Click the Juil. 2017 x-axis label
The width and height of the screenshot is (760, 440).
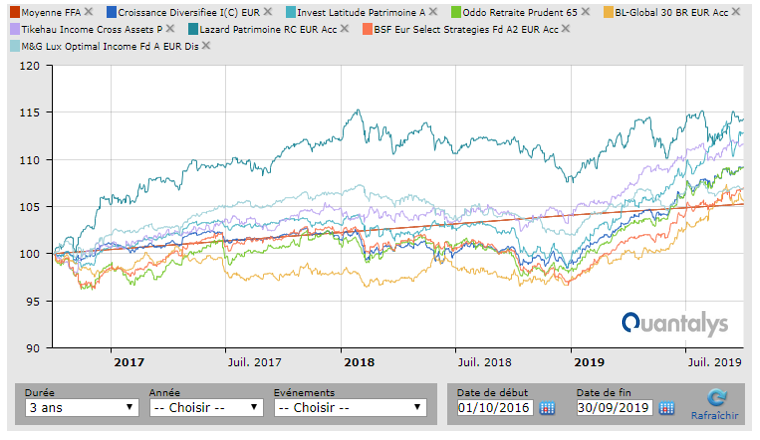pyautogui.click(x=254, y=362)
